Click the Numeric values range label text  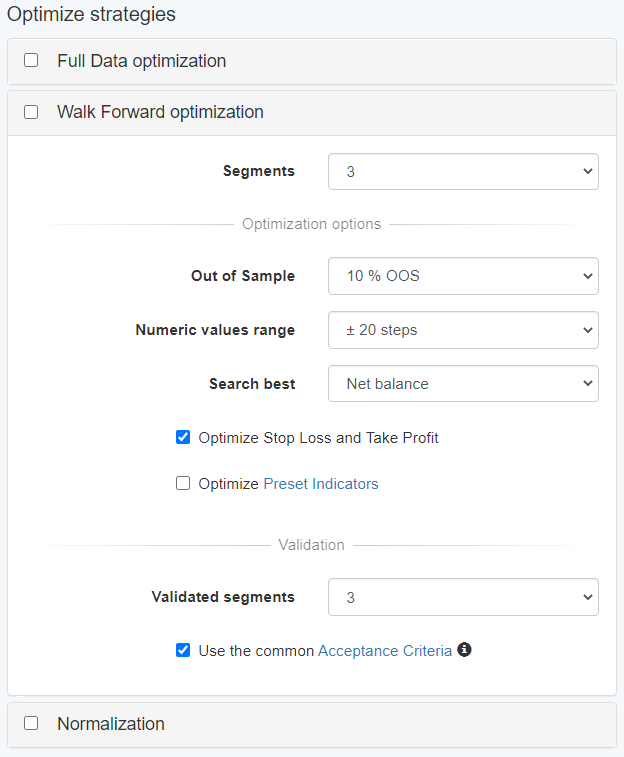click(x=215, y=330)
